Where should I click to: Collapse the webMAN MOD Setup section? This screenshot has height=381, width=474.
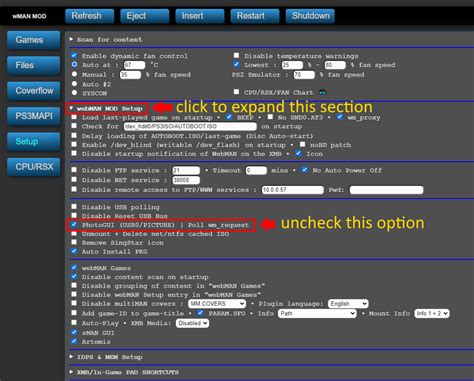tap(106, 108)
